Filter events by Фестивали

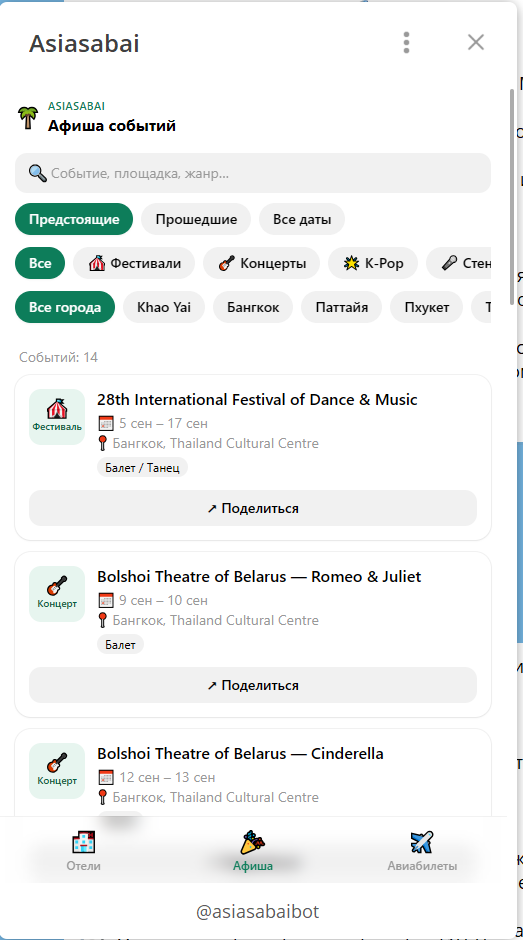[134, 263]
